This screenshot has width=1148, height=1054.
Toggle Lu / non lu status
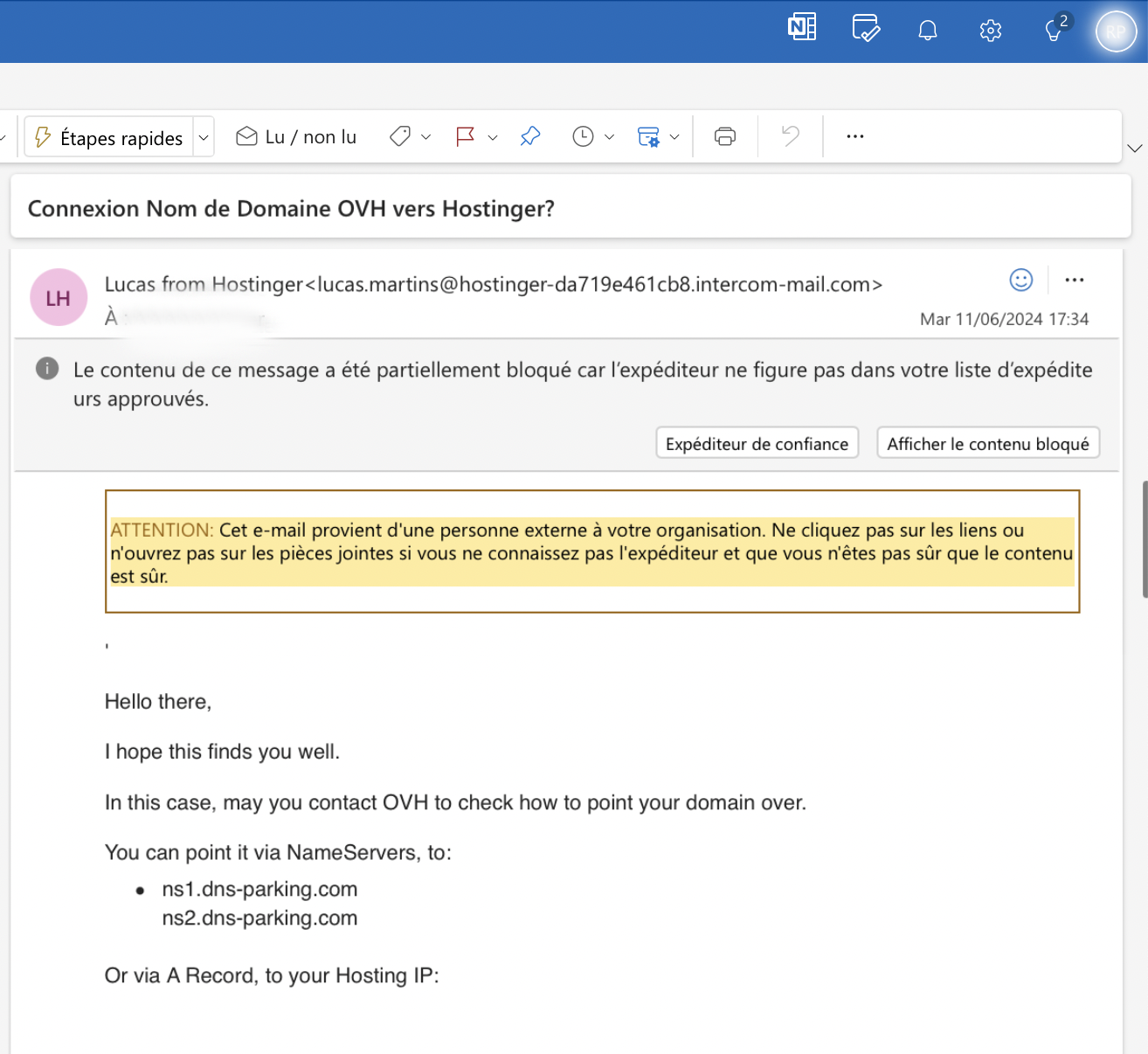coord(297,137)
